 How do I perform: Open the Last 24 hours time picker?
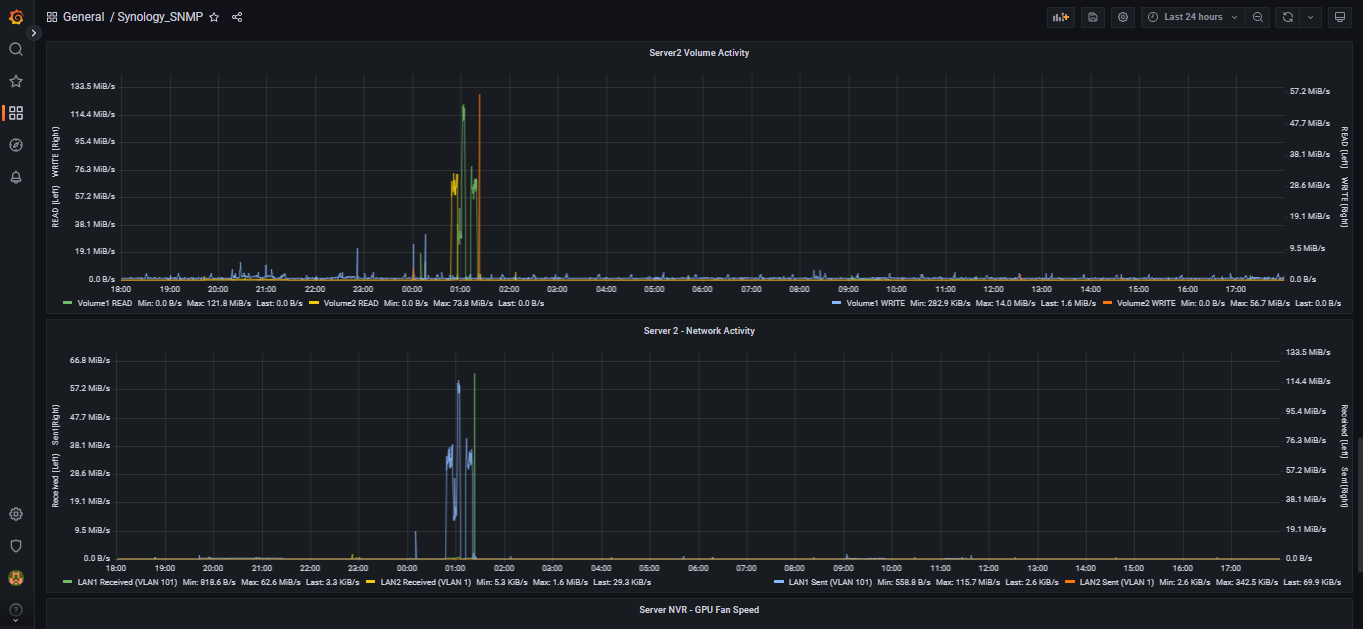(x=1192, y=17)
